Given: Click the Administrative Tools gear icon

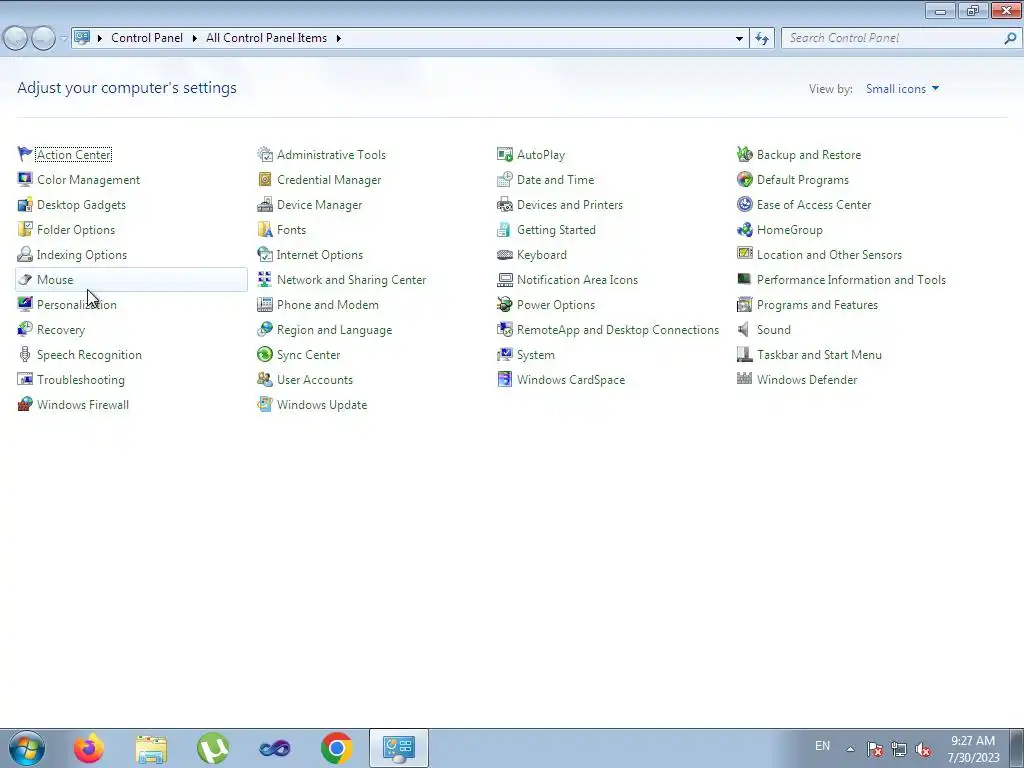Looking at the screenshot, I should [264, 154].
